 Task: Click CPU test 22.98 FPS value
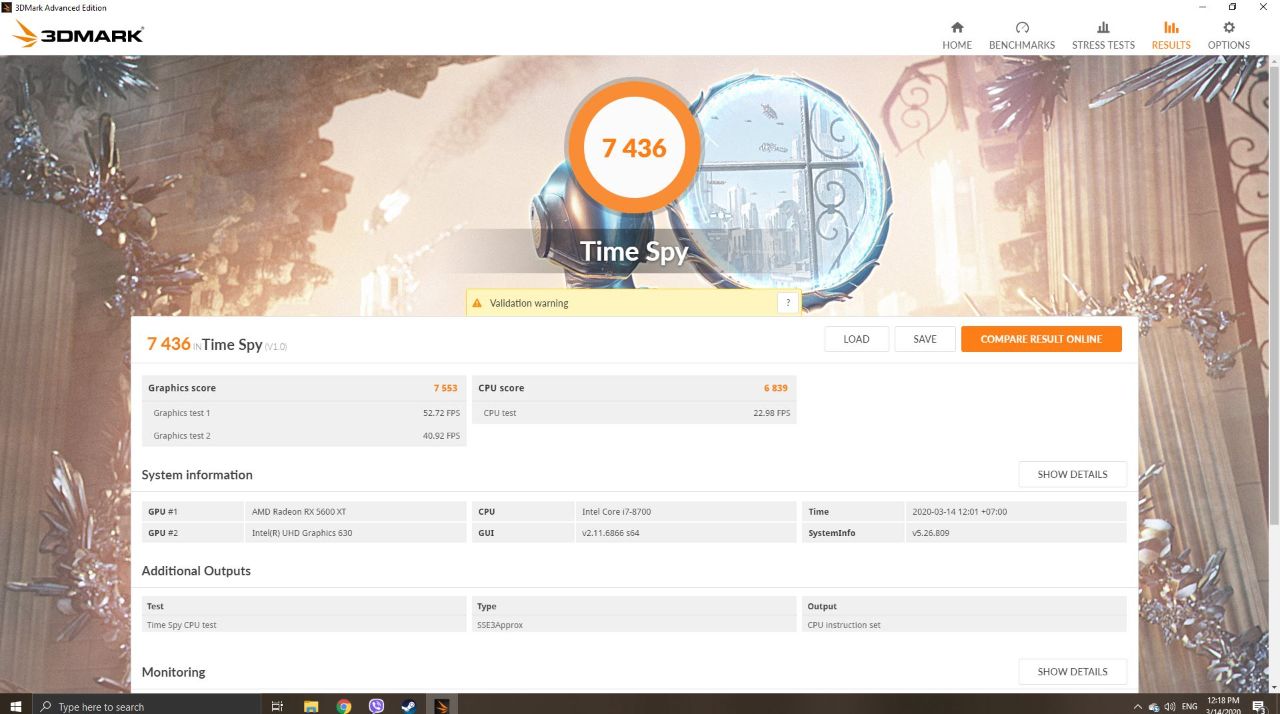point(771,413)
